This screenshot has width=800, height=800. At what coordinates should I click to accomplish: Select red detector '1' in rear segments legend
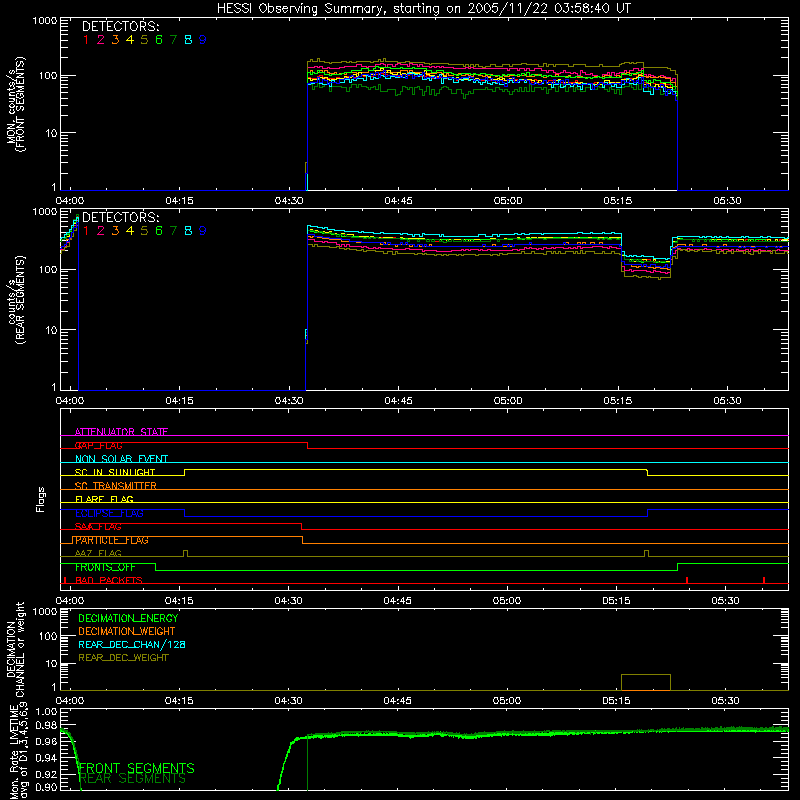click(86, 231)
